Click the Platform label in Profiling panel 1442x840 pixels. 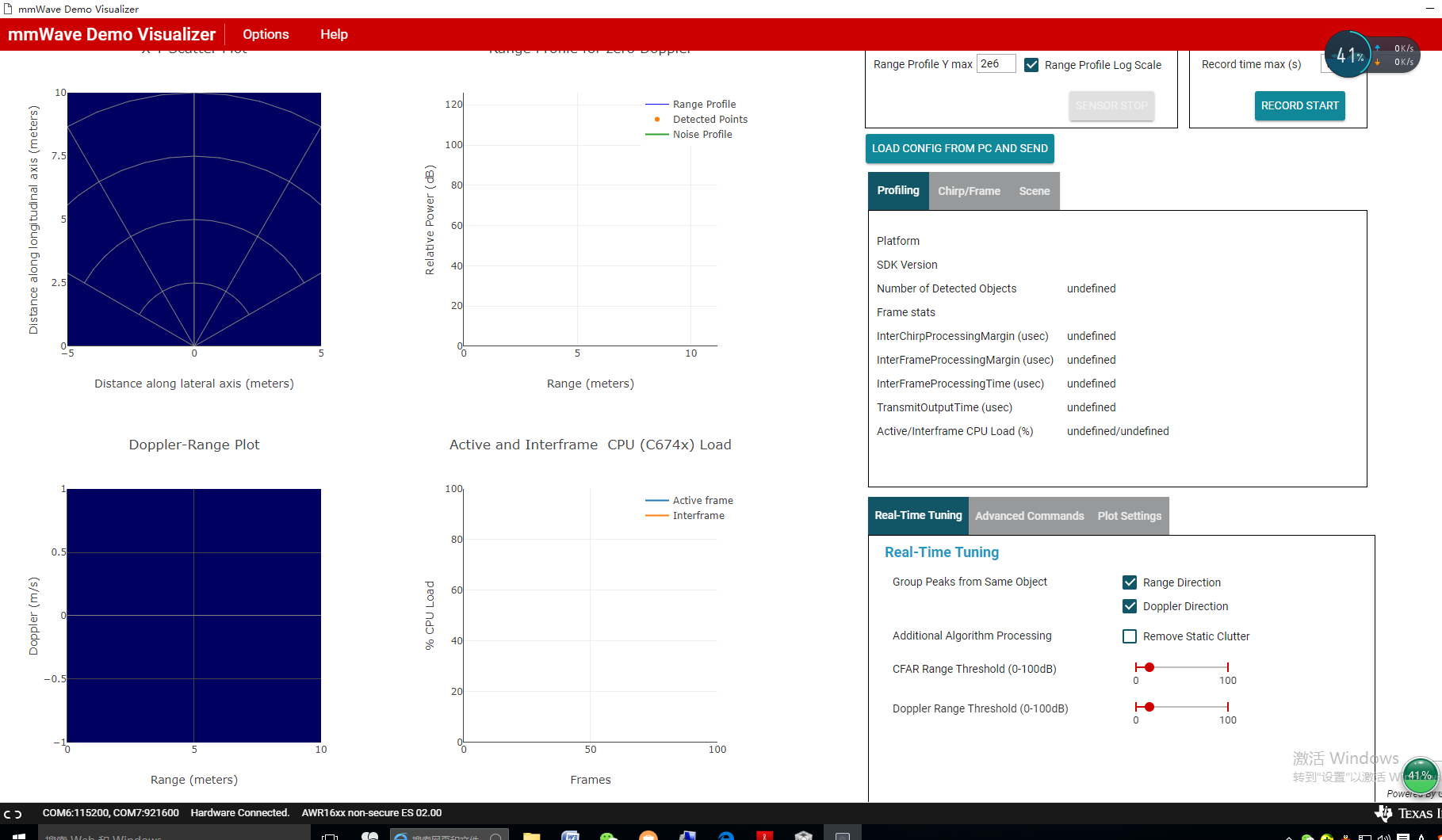pyautogui.click(x=898, y=241)
